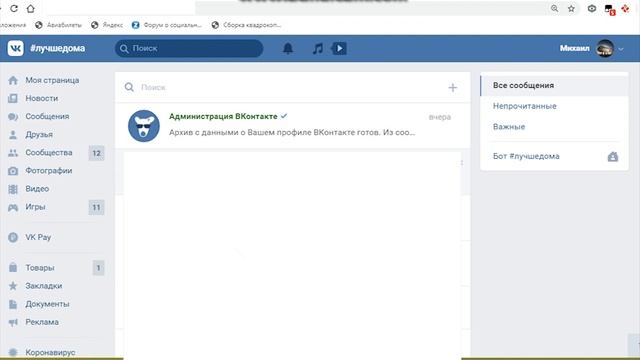Open the Яндекс bookmark
The image size is (640, 360).
coord(107,25)
